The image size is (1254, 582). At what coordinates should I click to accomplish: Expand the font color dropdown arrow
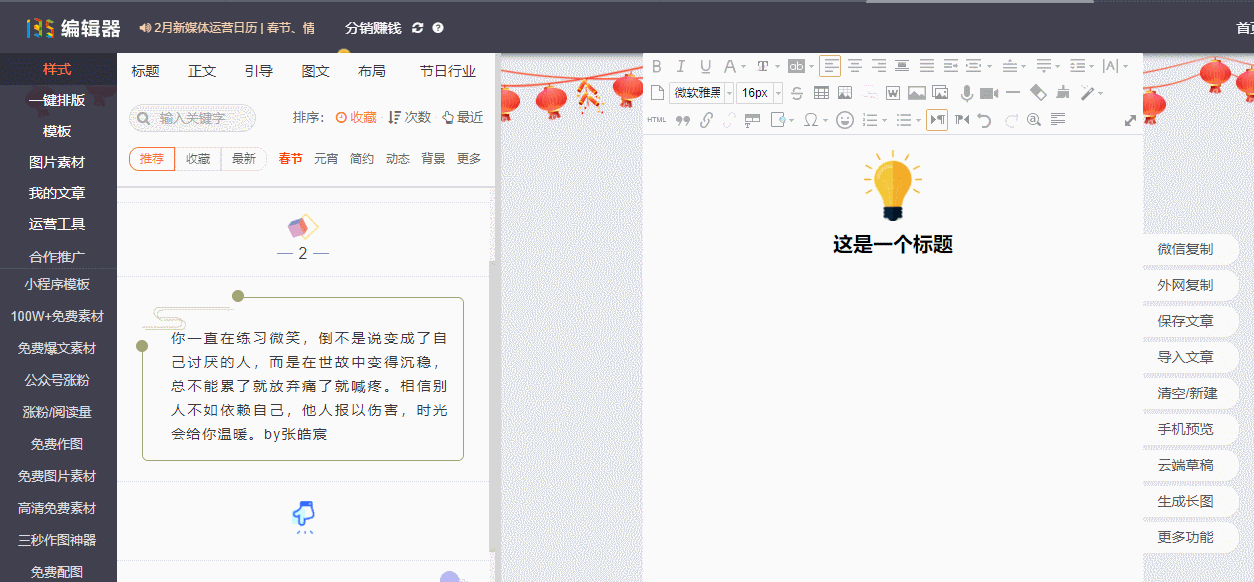coord(743,67)
